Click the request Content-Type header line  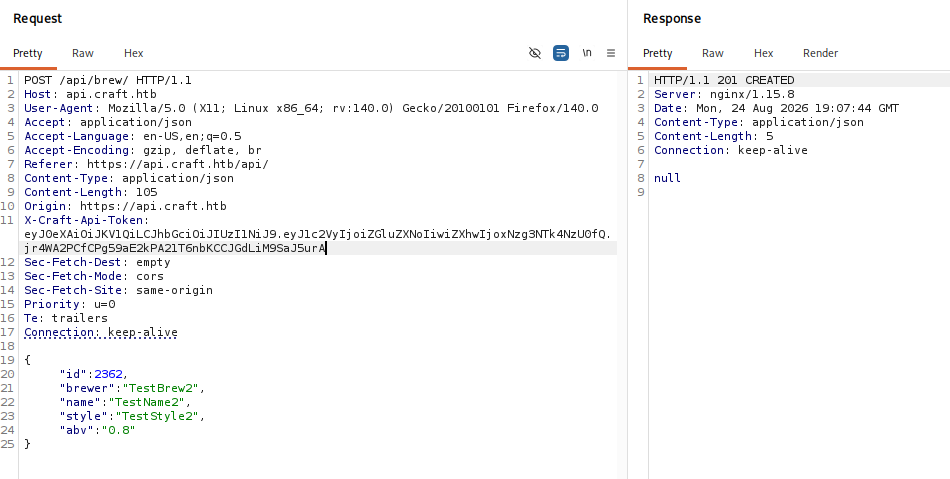point(129,178)
